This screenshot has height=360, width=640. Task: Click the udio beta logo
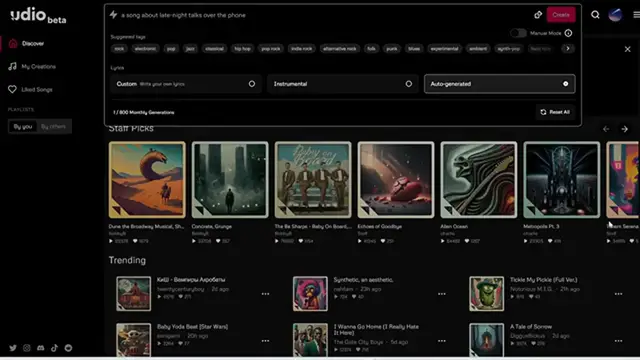(x=38, y=16)
